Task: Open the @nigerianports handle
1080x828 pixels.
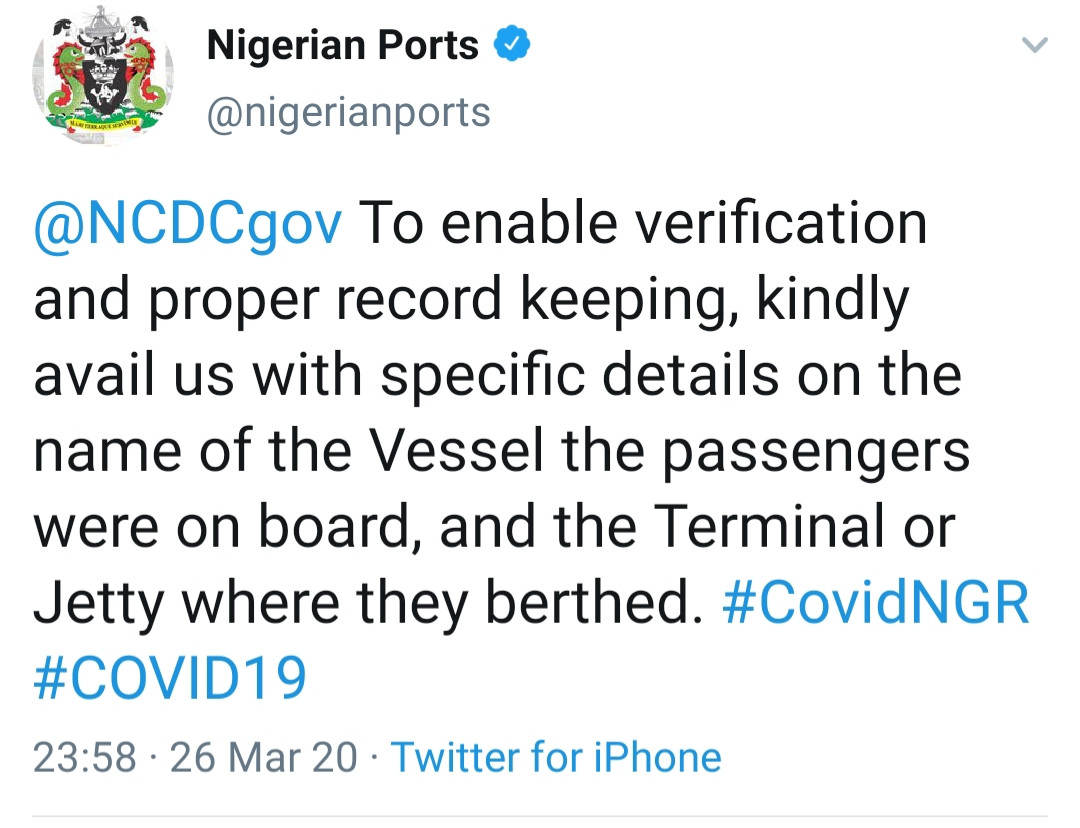Action: (x=349, y=113)
